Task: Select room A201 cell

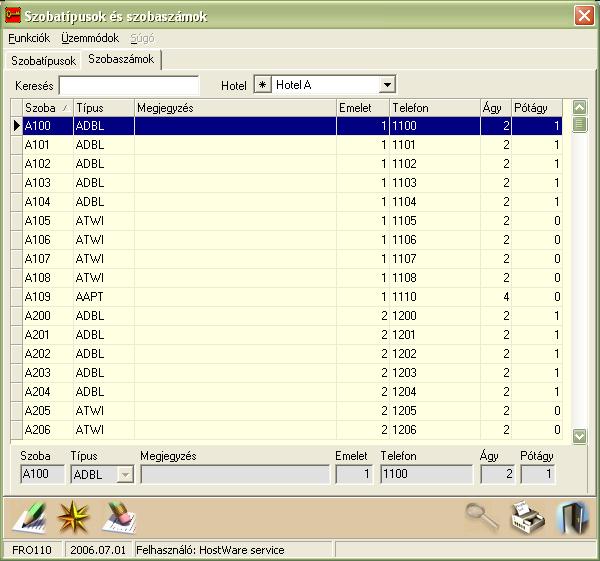Action: click(x=48, y=335)
